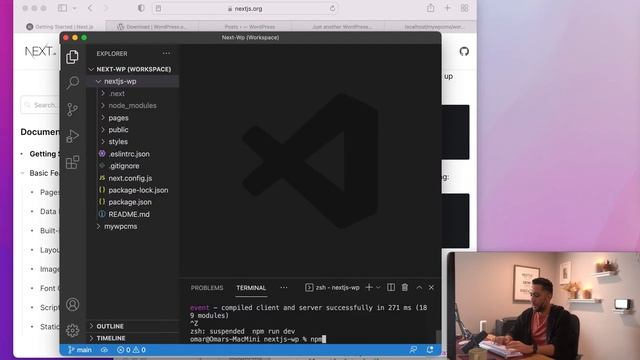The image size is (640, 360).
Task: Open the Manage gear icon
Action: 73,330
